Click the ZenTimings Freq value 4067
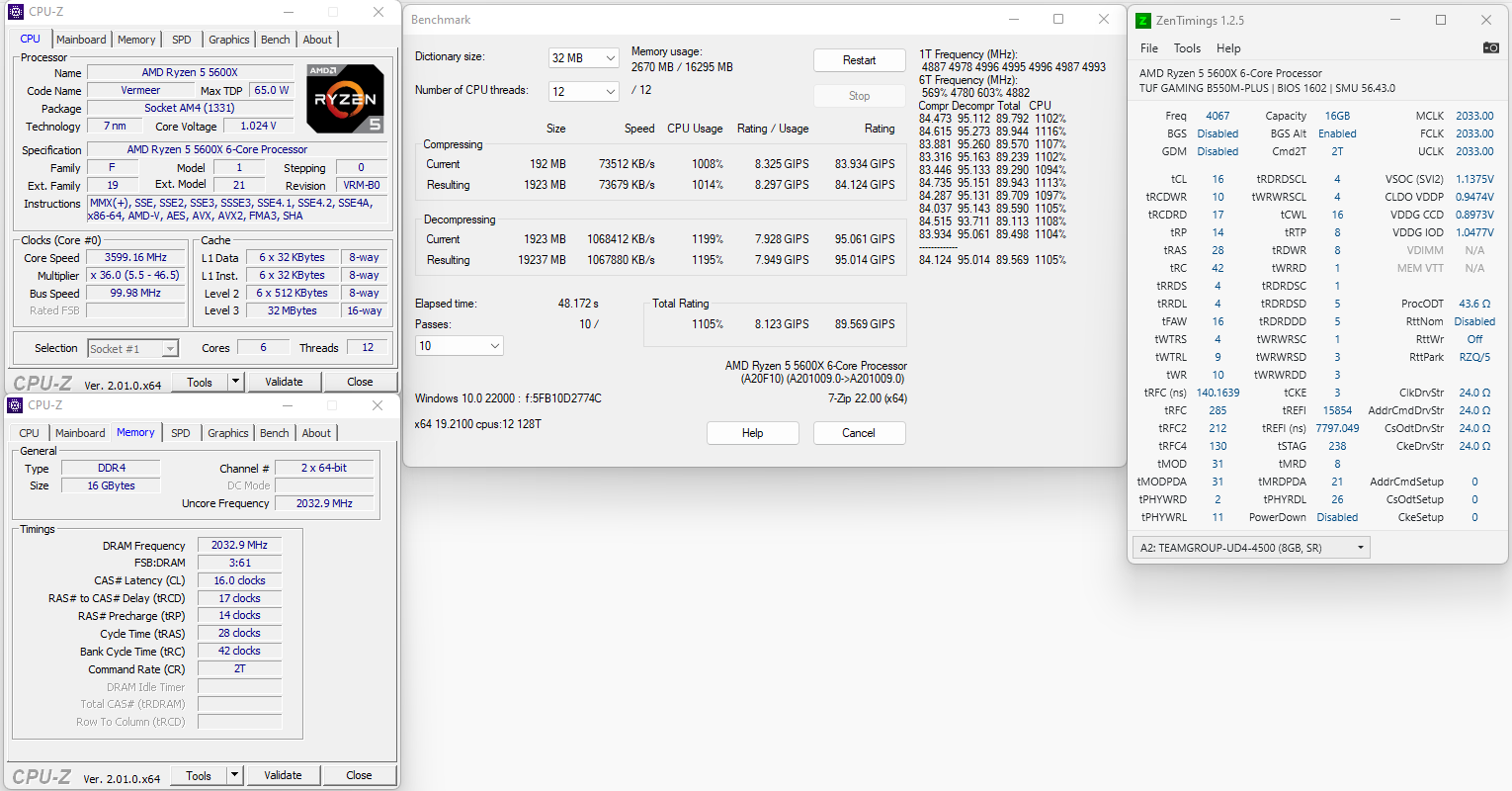Viewport: 1512px width, 791px height. [x=1218, y=116]
